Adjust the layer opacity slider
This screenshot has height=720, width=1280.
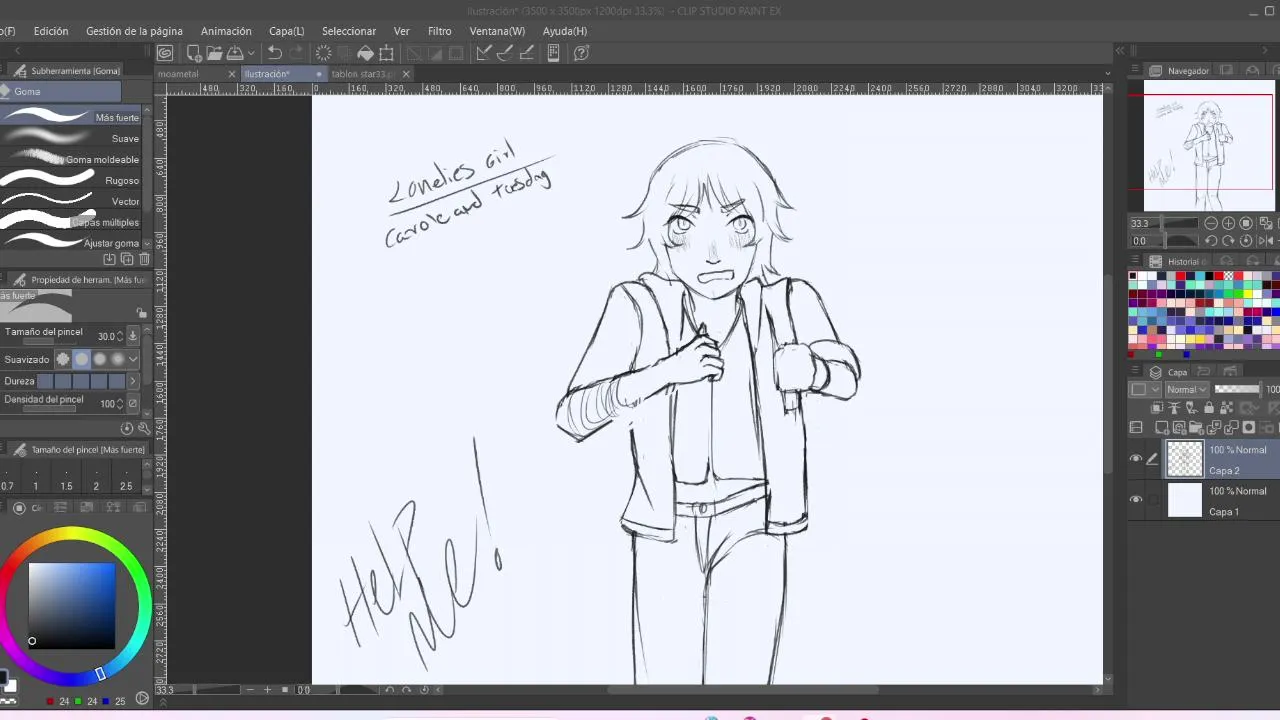1237,389
